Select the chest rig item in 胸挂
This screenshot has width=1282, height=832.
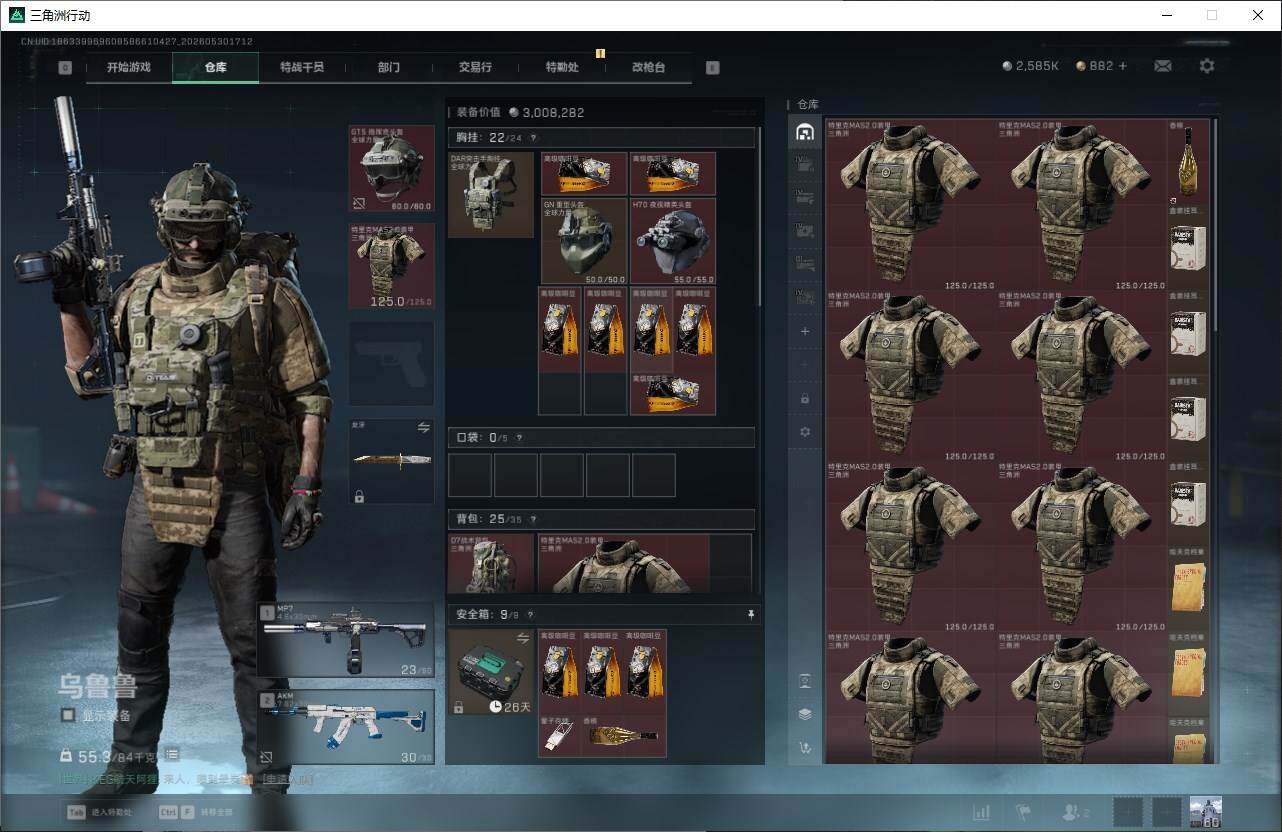coord(491,195)
